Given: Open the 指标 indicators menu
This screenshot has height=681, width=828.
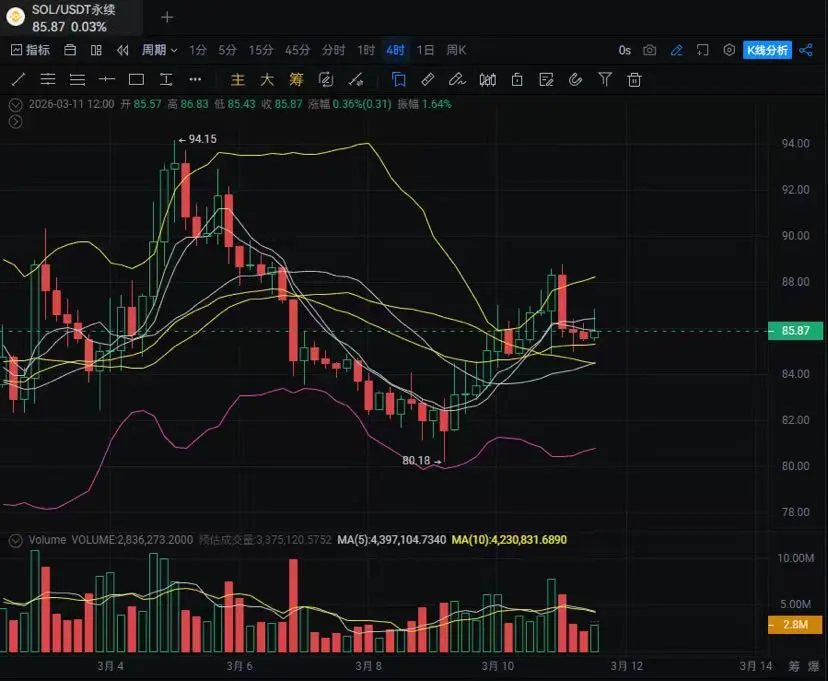Looking at the screenshot, I should point(30,50).
